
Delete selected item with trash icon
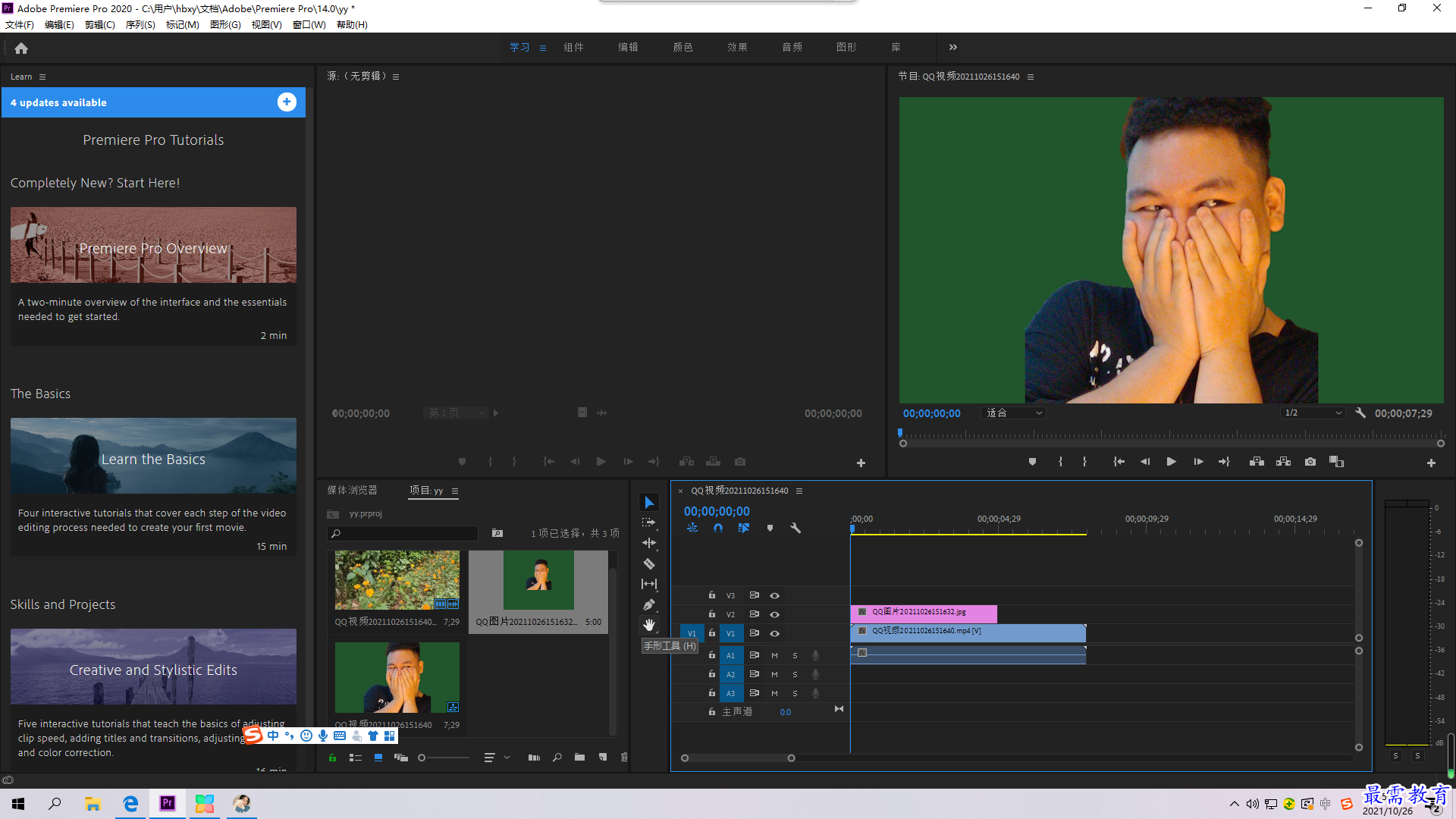[624, 758]
